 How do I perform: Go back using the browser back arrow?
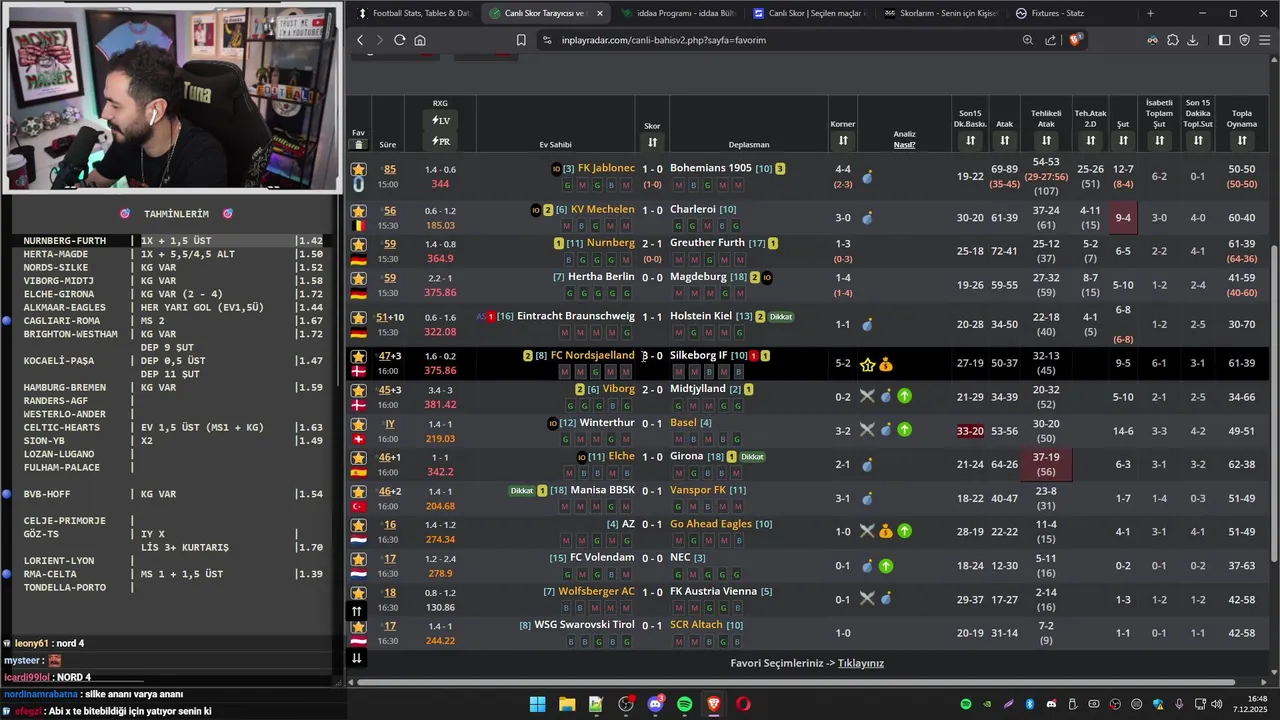point(360,40)
